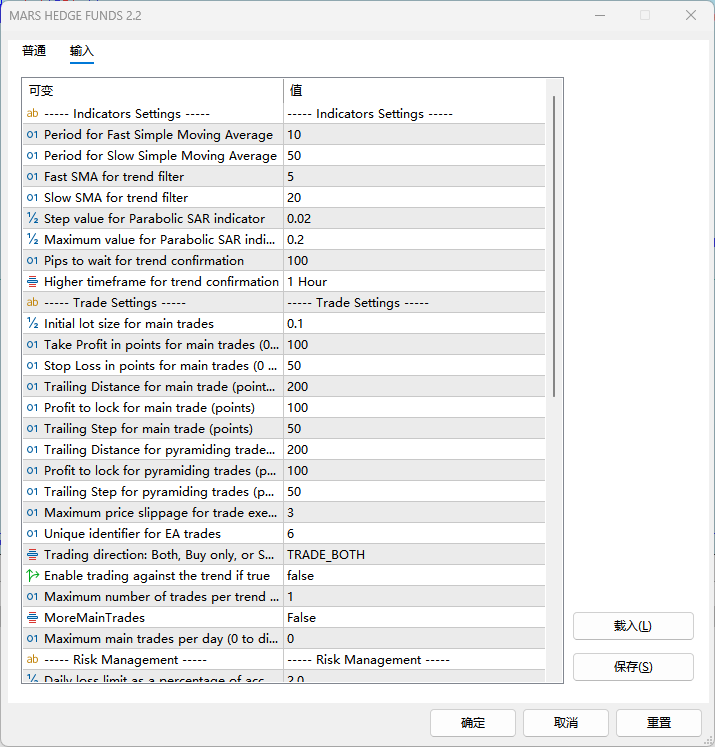This screenshot has height=747, width=715.
Task: Select the 输入 tab
Action: tap(82, 51)
